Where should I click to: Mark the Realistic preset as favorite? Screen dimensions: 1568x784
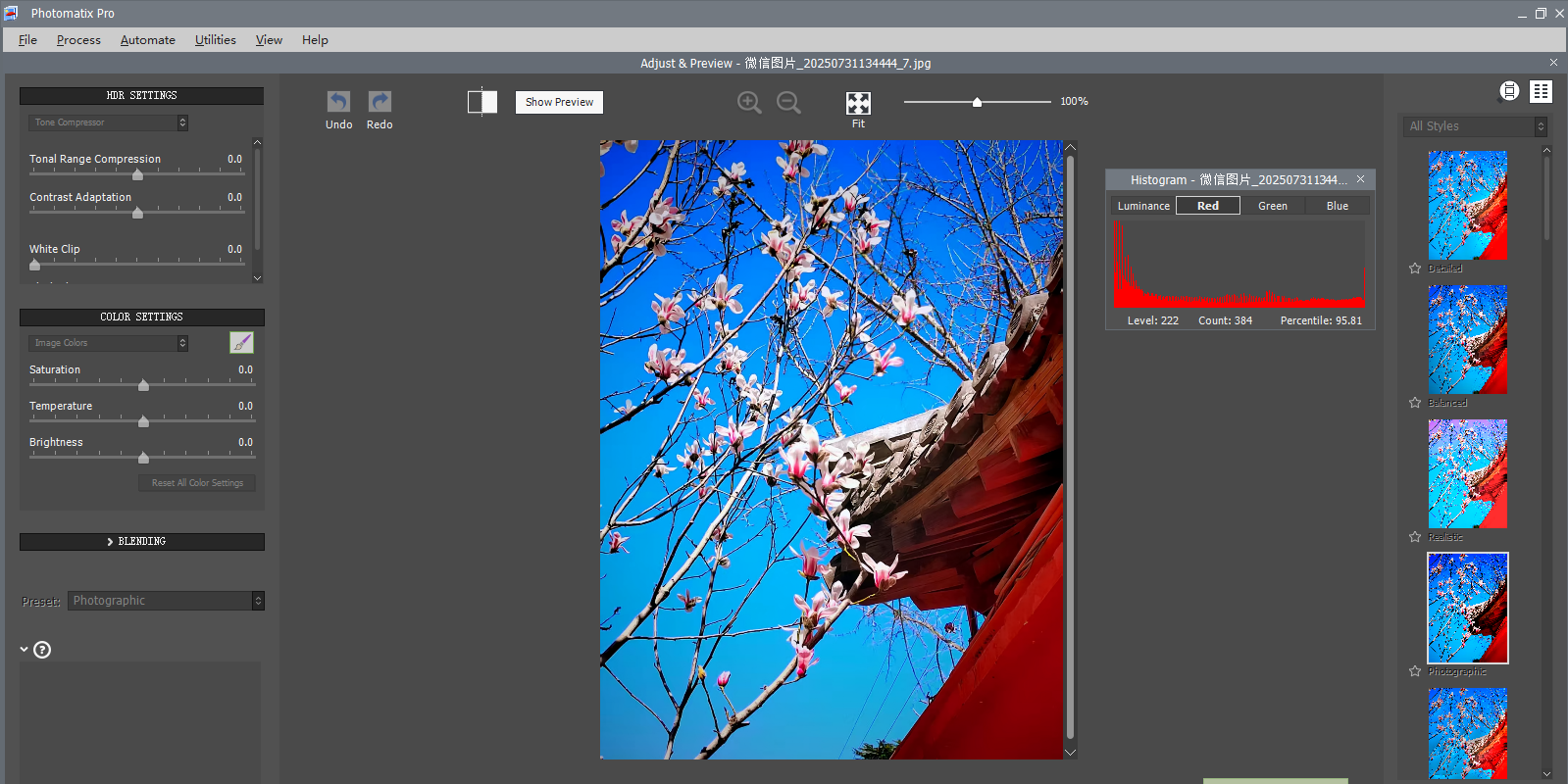click(x=1415, y=537)
